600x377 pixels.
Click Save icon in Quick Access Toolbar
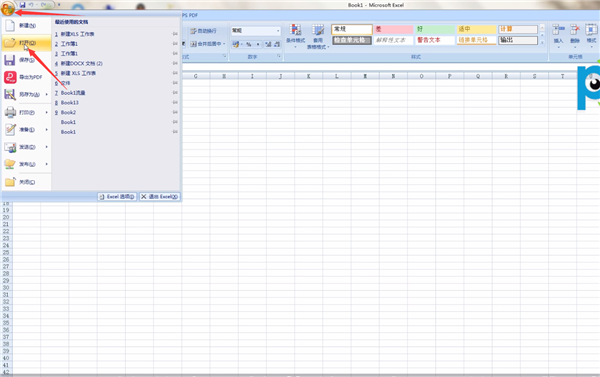point(23,5)
